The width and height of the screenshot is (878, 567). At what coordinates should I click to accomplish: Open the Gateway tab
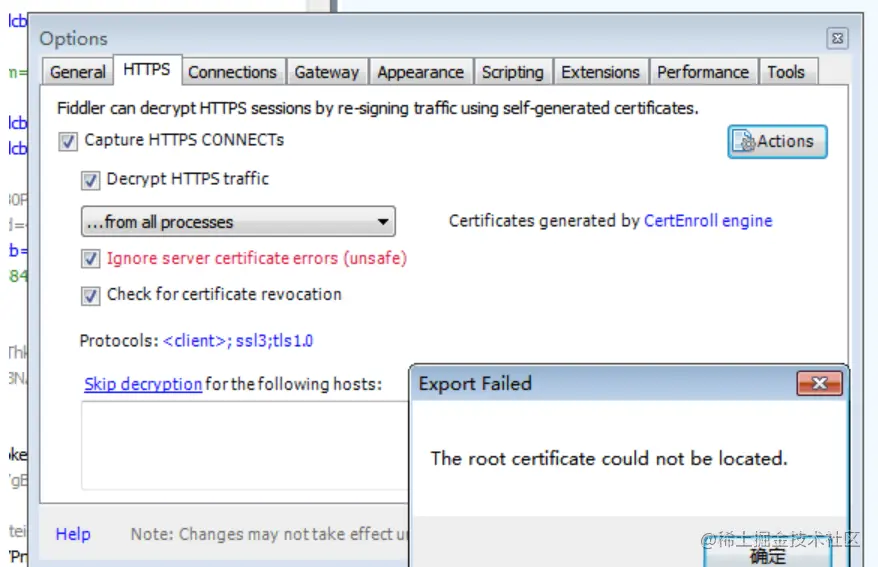click(x=327, y=72)
